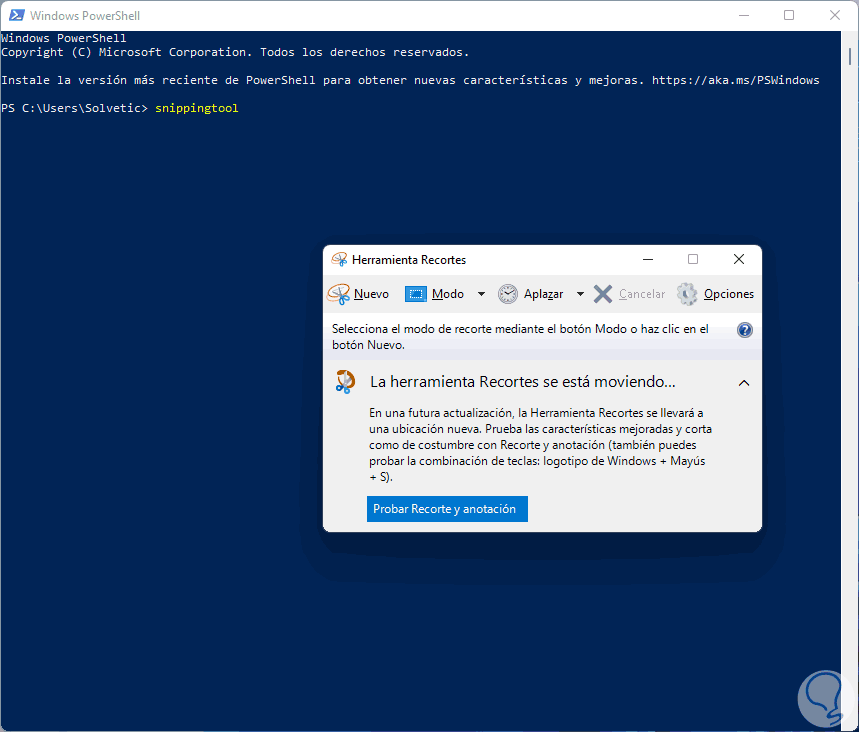Screen dimensions: 859x732
Task: Close the Herramienta Recortes window
Action: [x=739, y=259]
